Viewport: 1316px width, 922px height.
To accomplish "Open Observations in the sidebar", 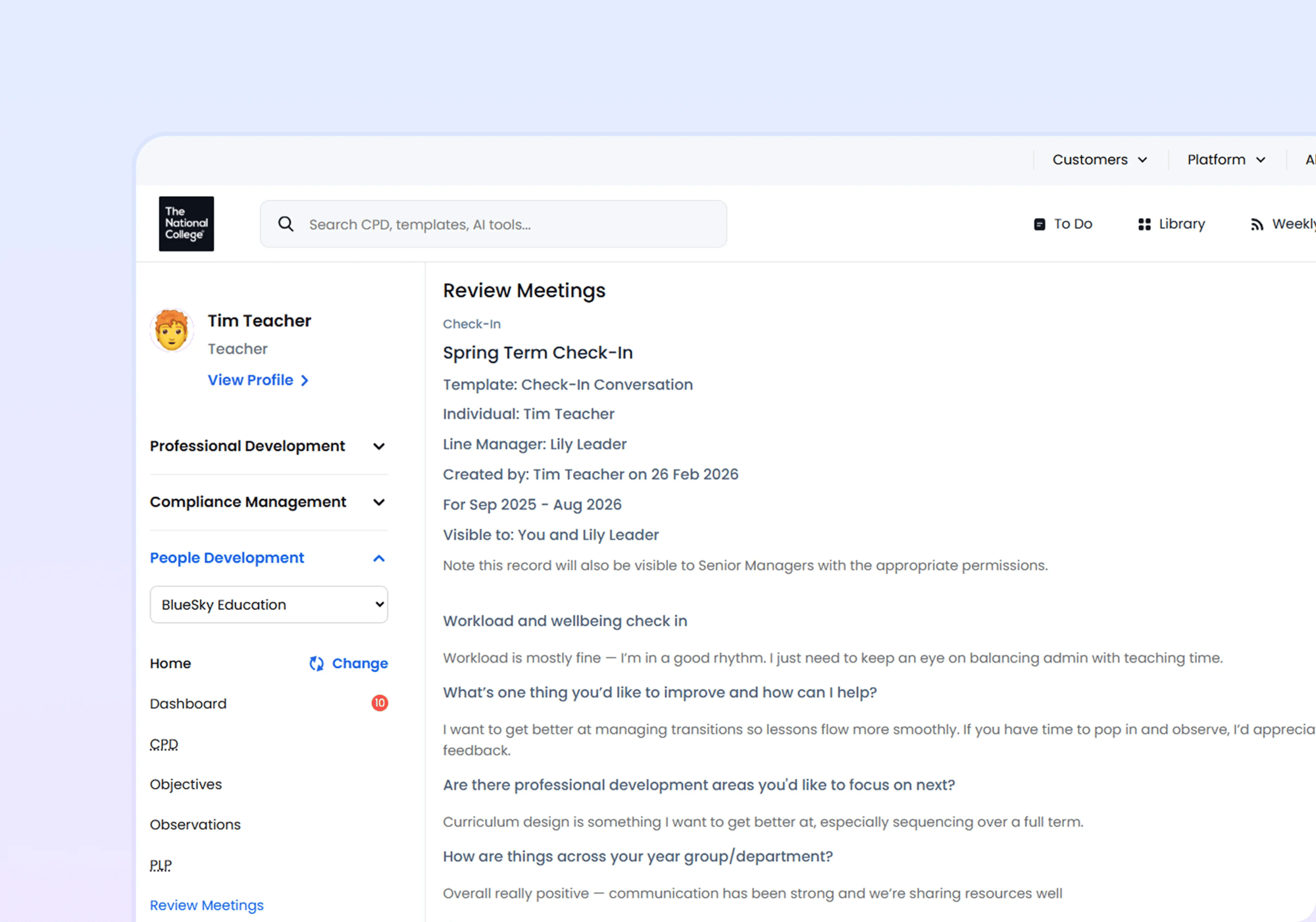I will (x=195, y=825).
